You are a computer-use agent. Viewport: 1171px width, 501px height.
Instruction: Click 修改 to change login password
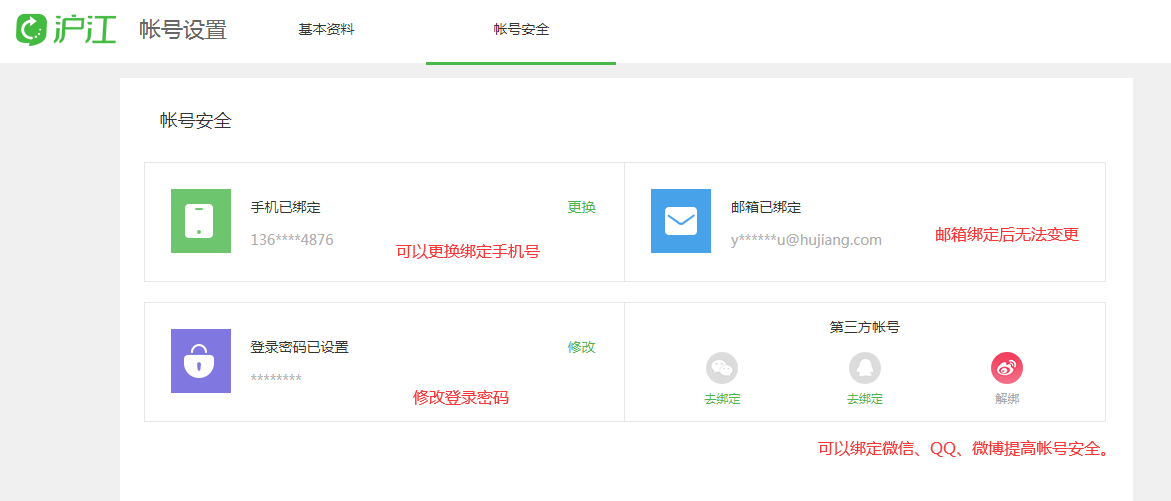582,348
